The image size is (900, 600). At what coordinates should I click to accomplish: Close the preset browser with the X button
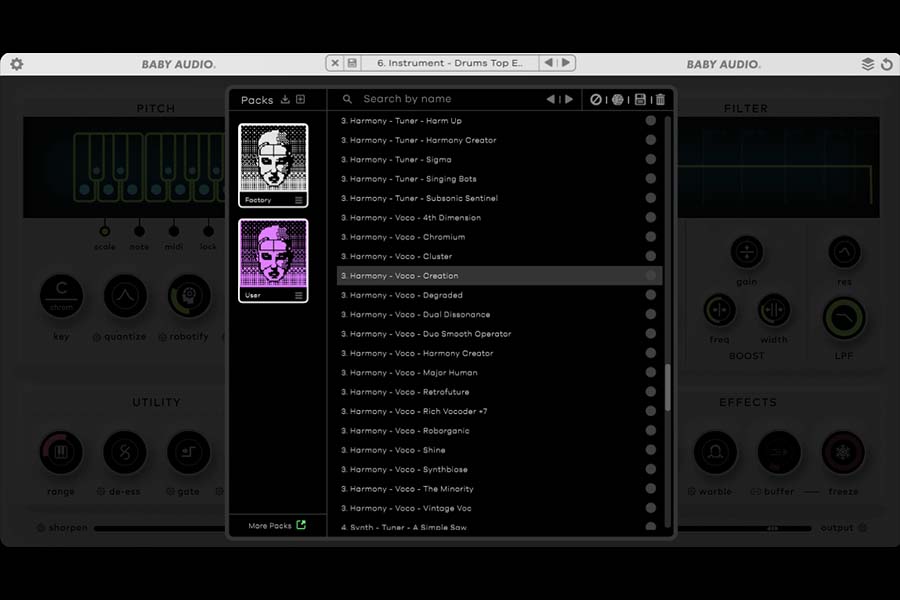click(x=335, y=63)
